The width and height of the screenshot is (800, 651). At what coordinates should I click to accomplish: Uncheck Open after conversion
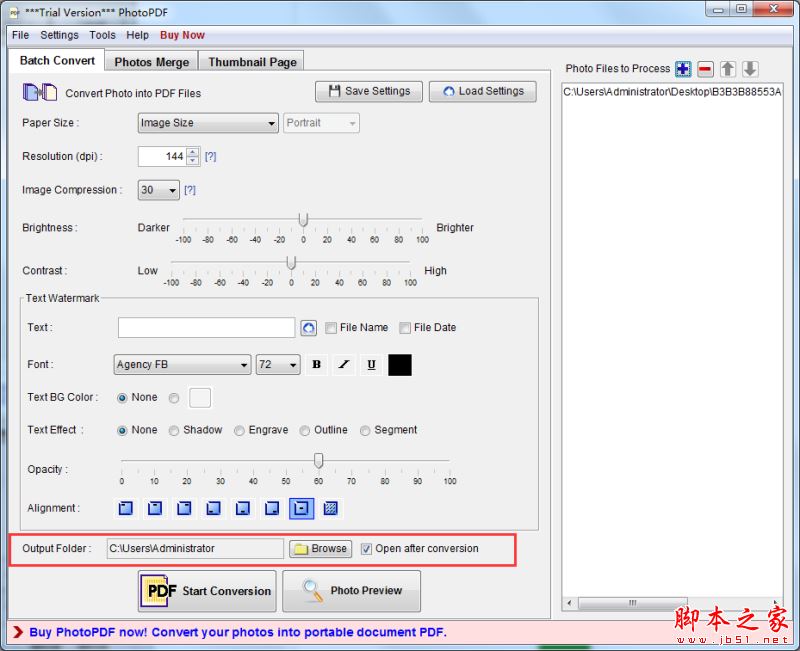[366, 549]
